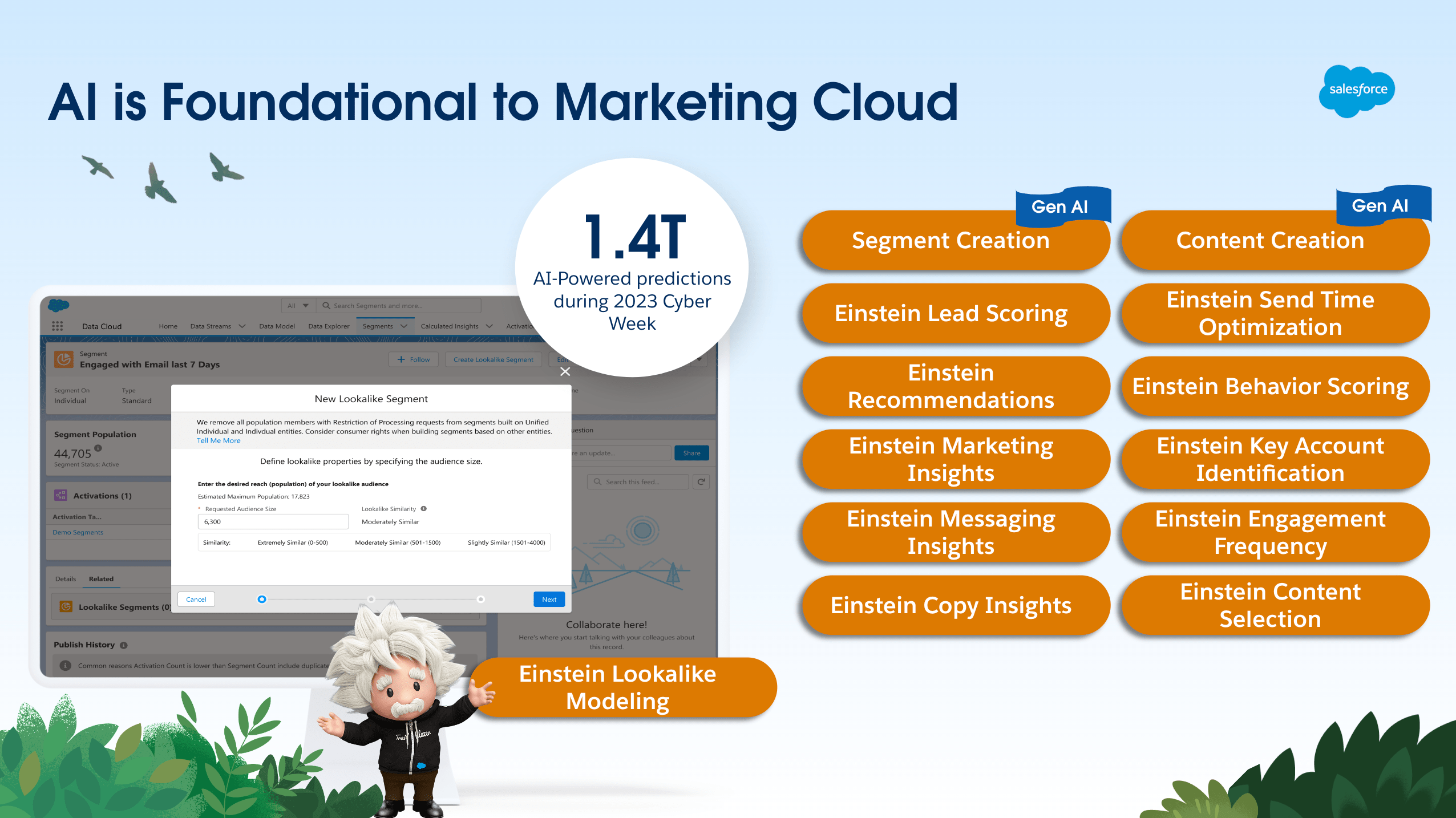Click the segment pie chart icon
This screenshot has height=818, width=1456.
pos(63,359)
